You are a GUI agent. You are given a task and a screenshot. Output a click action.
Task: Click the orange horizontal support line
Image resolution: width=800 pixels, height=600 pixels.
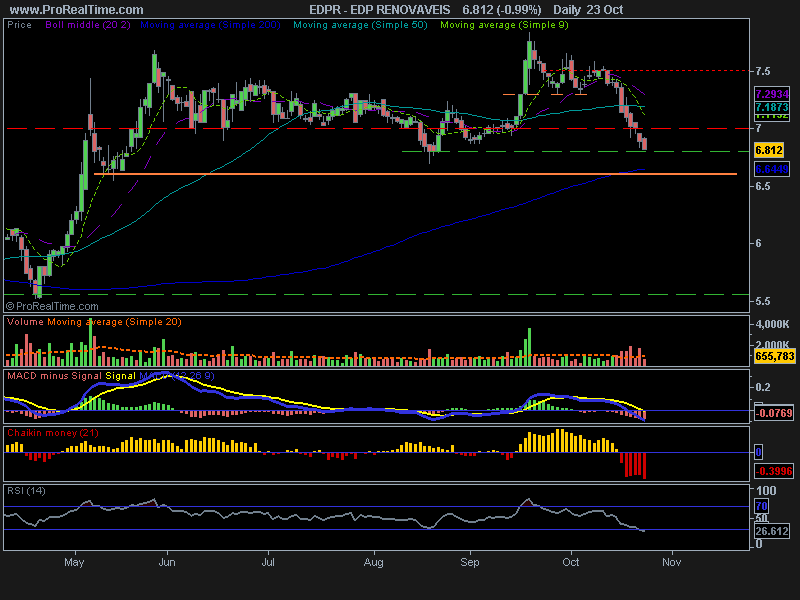coord(416,174)
